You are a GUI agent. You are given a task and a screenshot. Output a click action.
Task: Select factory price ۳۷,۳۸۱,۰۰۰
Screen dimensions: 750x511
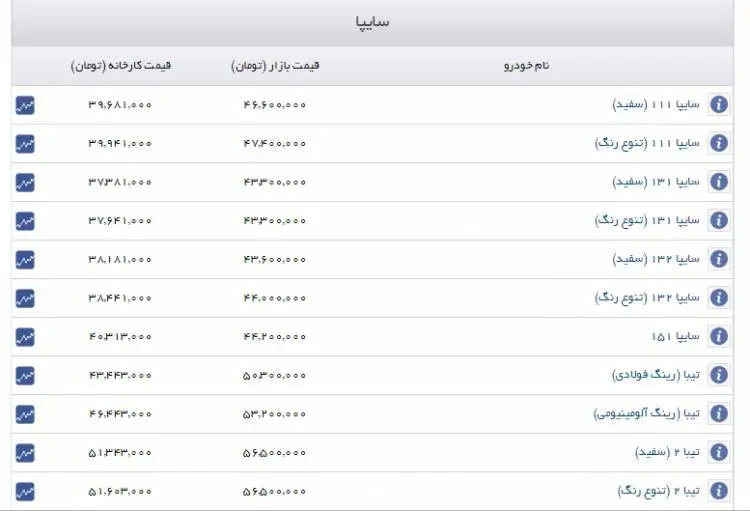pyautogui.click(x=120, y=182)
